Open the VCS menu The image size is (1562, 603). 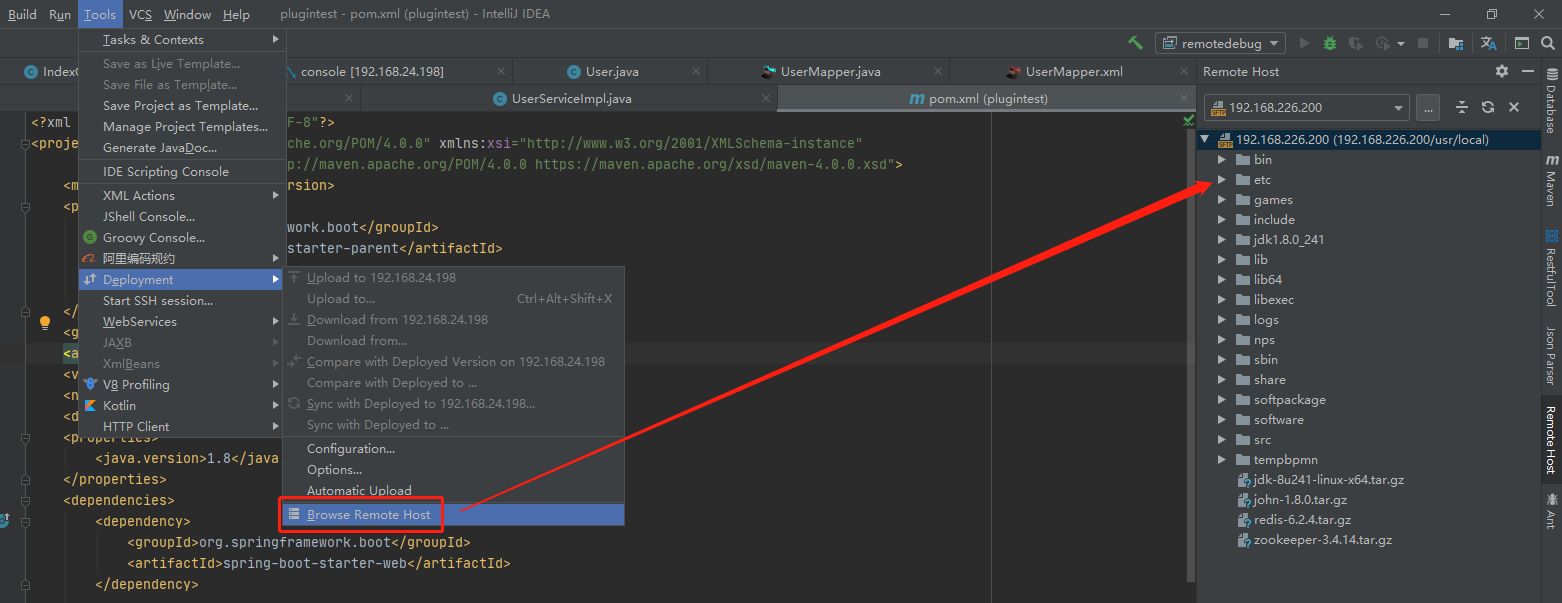click(x=141, y=14)
